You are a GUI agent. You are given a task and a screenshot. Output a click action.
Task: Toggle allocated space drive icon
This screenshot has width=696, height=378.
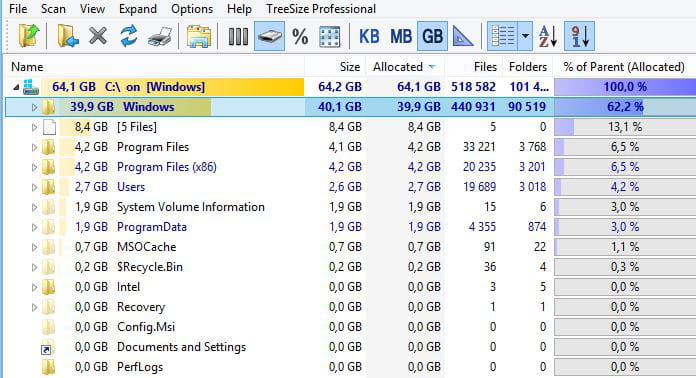pos(269,36)
